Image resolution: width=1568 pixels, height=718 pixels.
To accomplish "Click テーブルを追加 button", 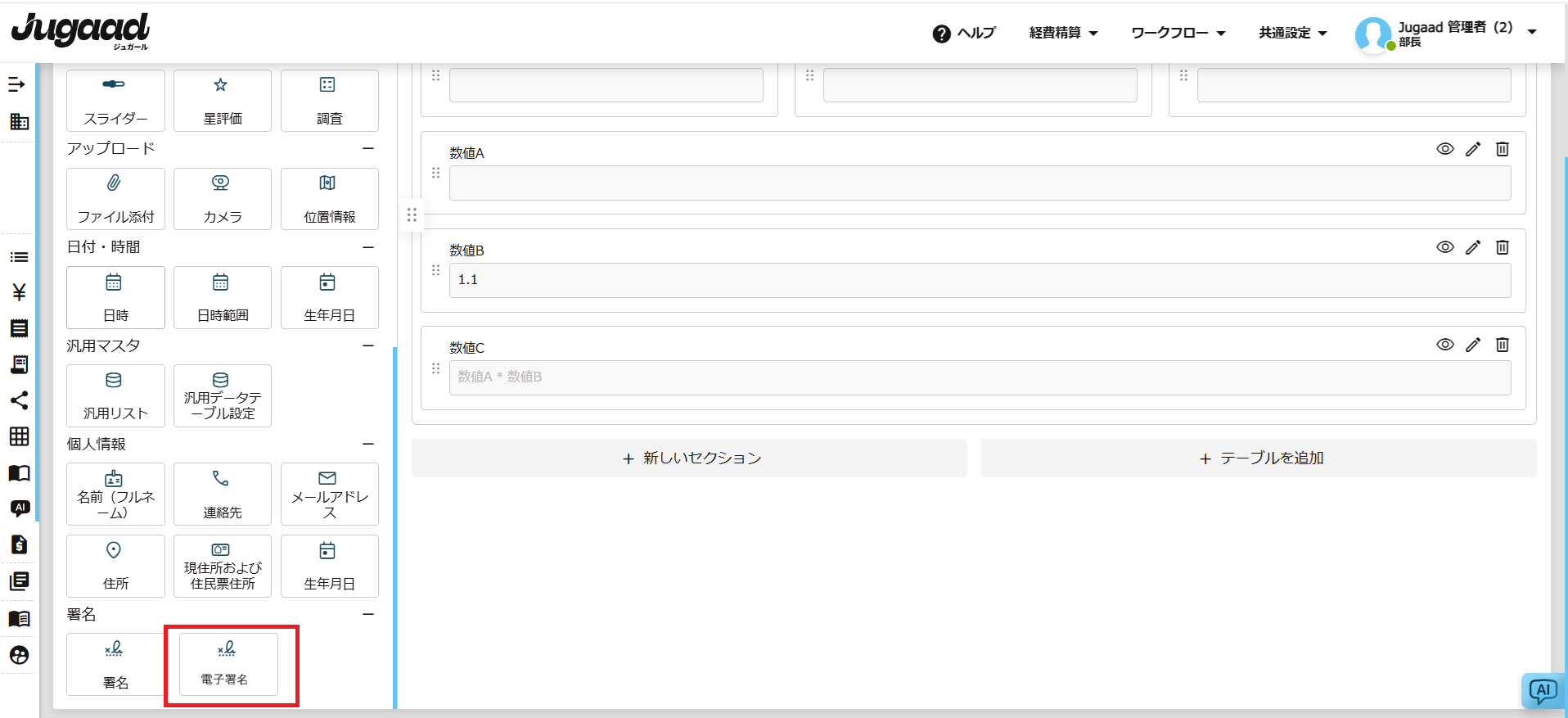I will pyautogui.click(x=1259, y=458).
